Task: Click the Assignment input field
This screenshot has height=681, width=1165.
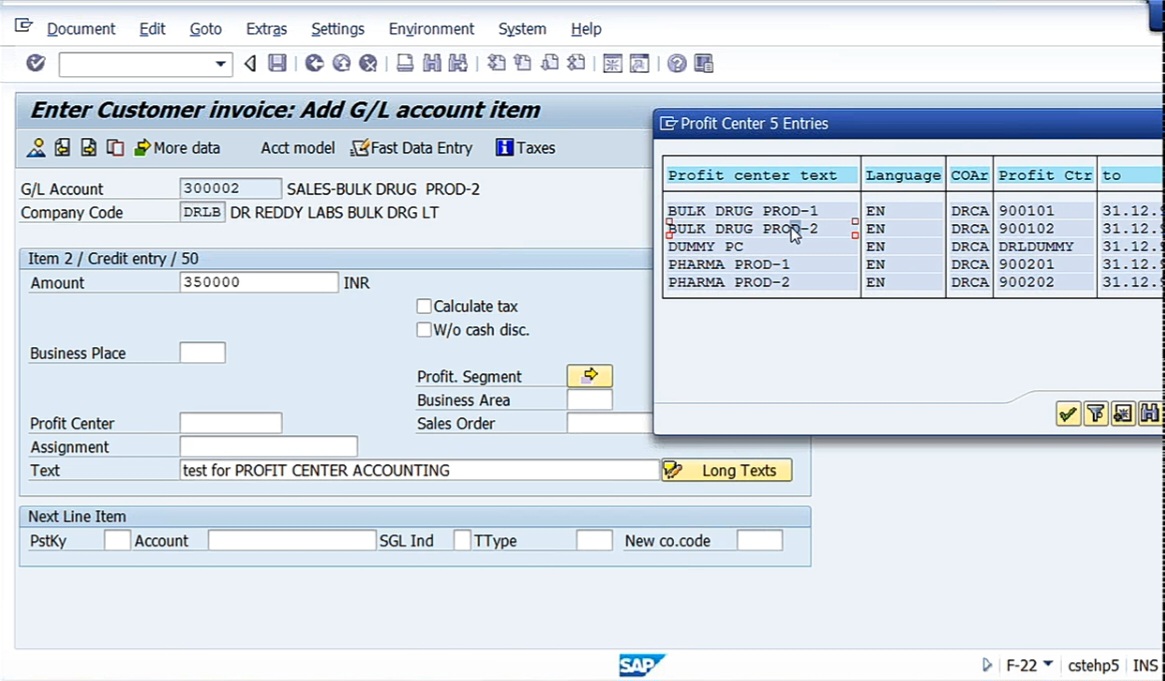Action: click(x=268, y=446)
